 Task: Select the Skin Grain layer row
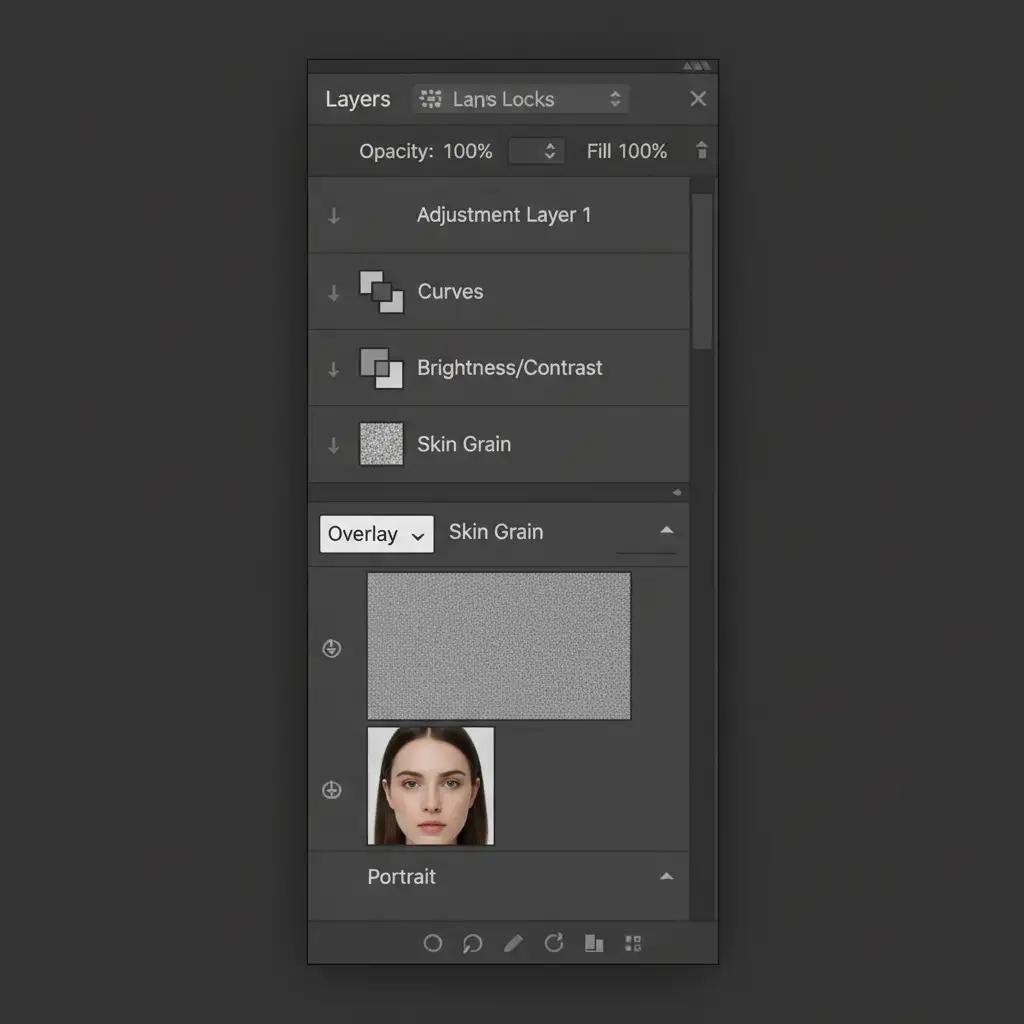(x=498, y=444)
